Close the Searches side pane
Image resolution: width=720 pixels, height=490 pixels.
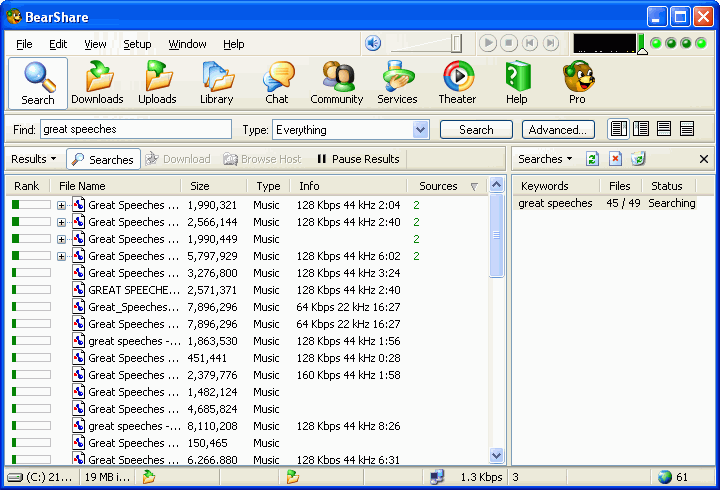click(703, 159)
